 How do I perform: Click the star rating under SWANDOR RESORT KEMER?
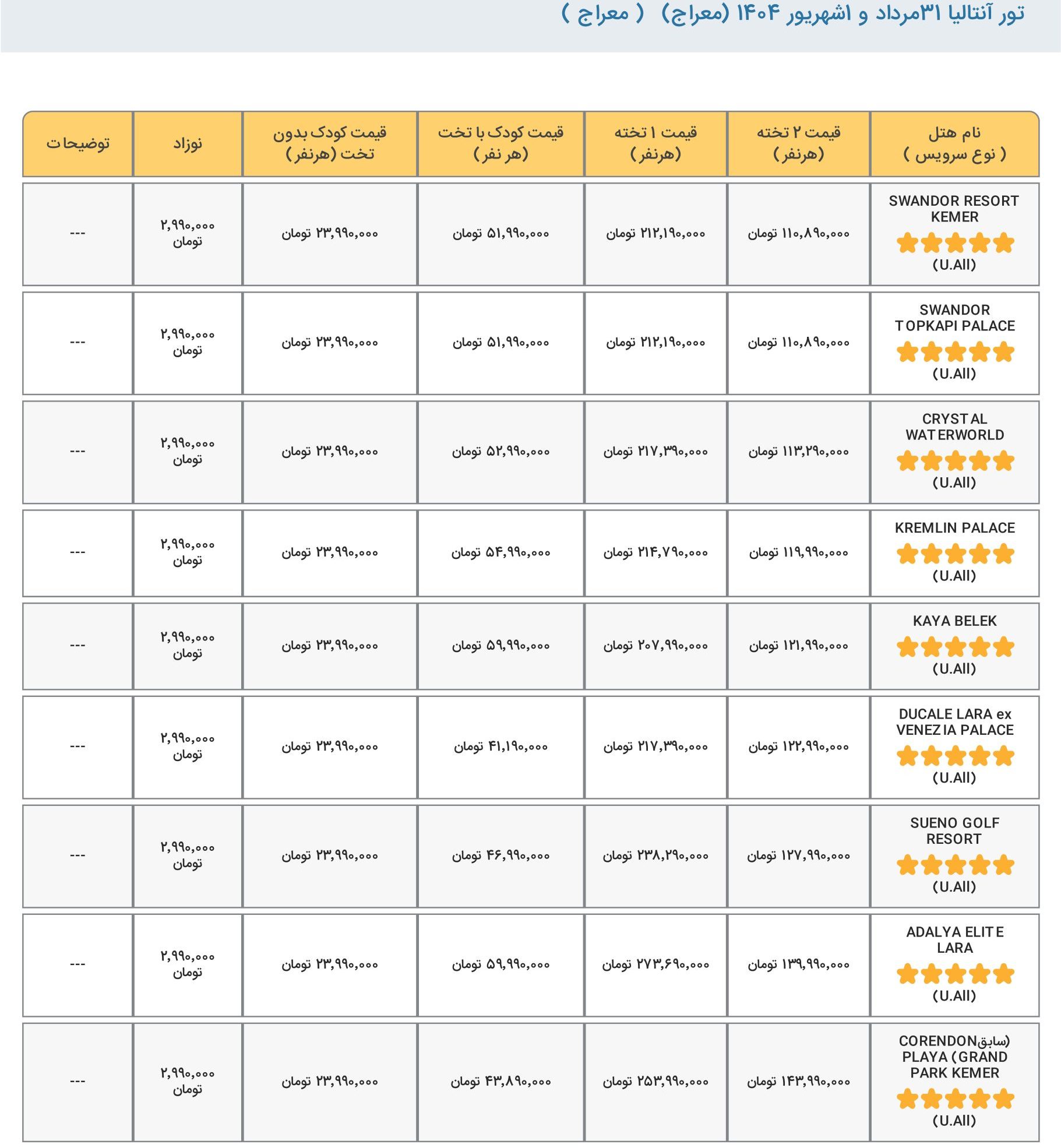tap(955, 242)
